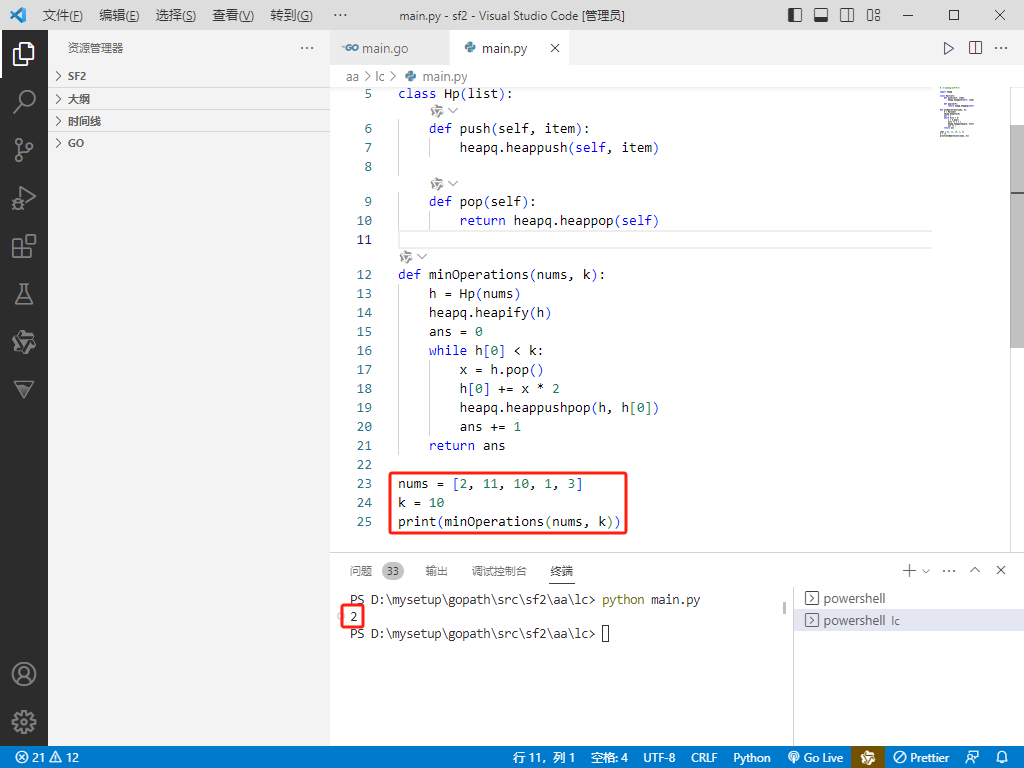1024x768 pixels.
Task: Split the editor to the right
Action: pyautogui.click(x=975, y=48)
